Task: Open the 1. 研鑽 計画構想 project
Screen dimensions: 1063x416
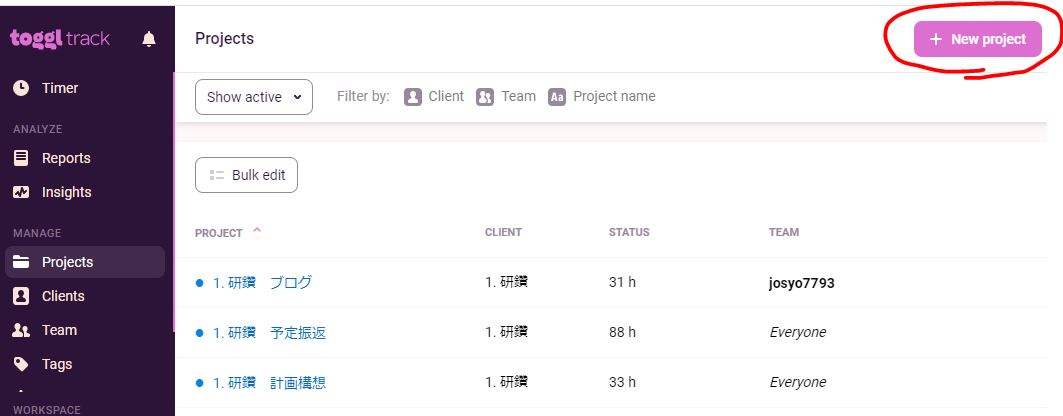Action: pos(269,382)
